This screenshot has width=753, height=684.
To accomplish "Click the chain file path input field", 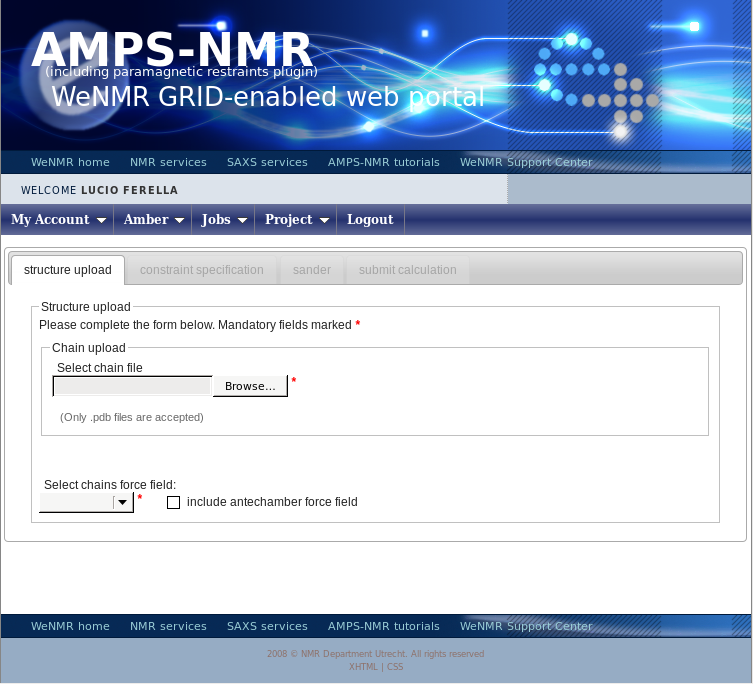I will tap(133, 386).
